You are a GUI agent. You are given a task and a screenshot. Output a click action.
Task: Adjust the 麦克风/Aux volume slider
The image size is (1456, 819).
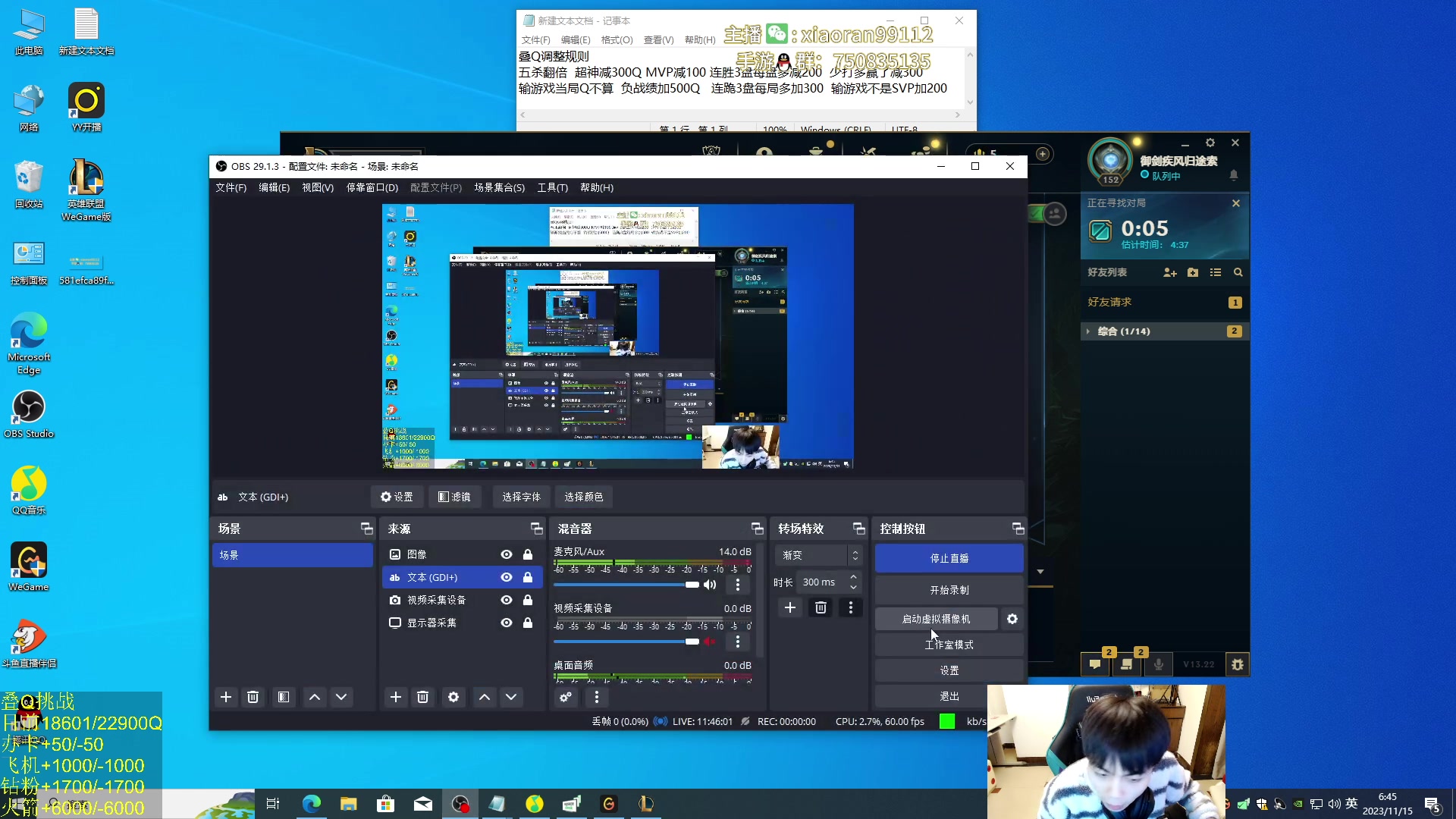coord(626,585)
